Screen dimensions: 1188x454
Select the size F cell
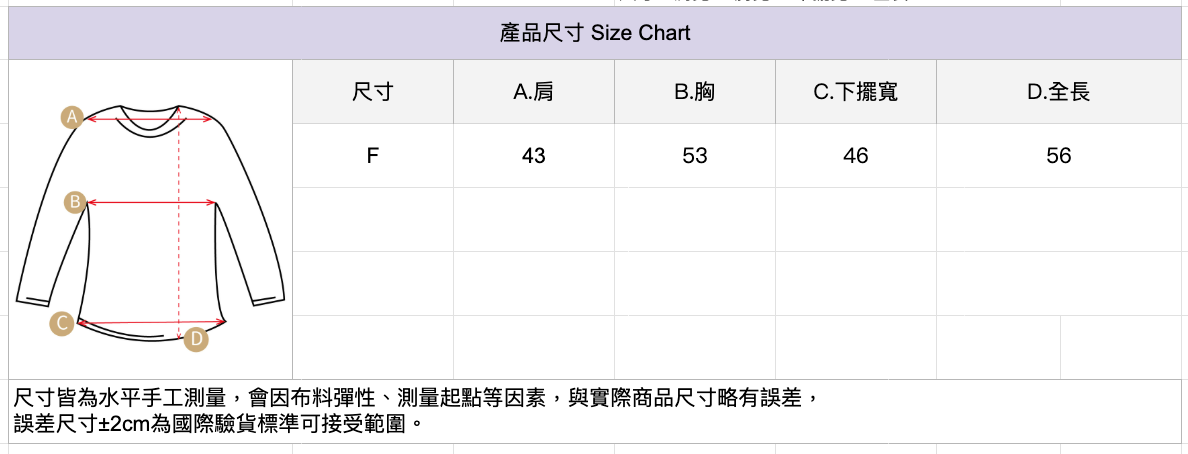[x=373, y=156]
